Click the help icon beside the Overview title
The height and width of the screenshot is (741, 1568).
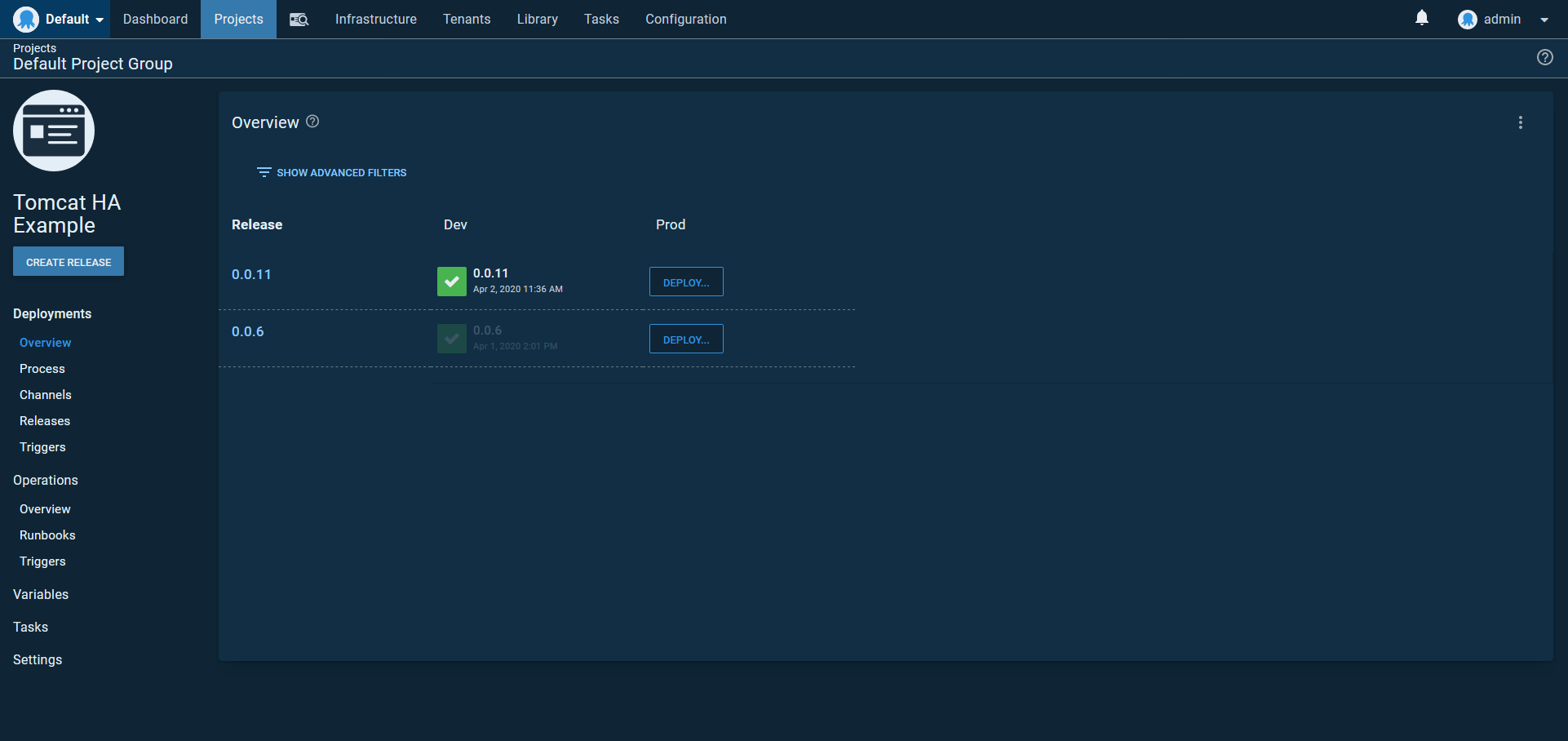[x=312, y=122]
